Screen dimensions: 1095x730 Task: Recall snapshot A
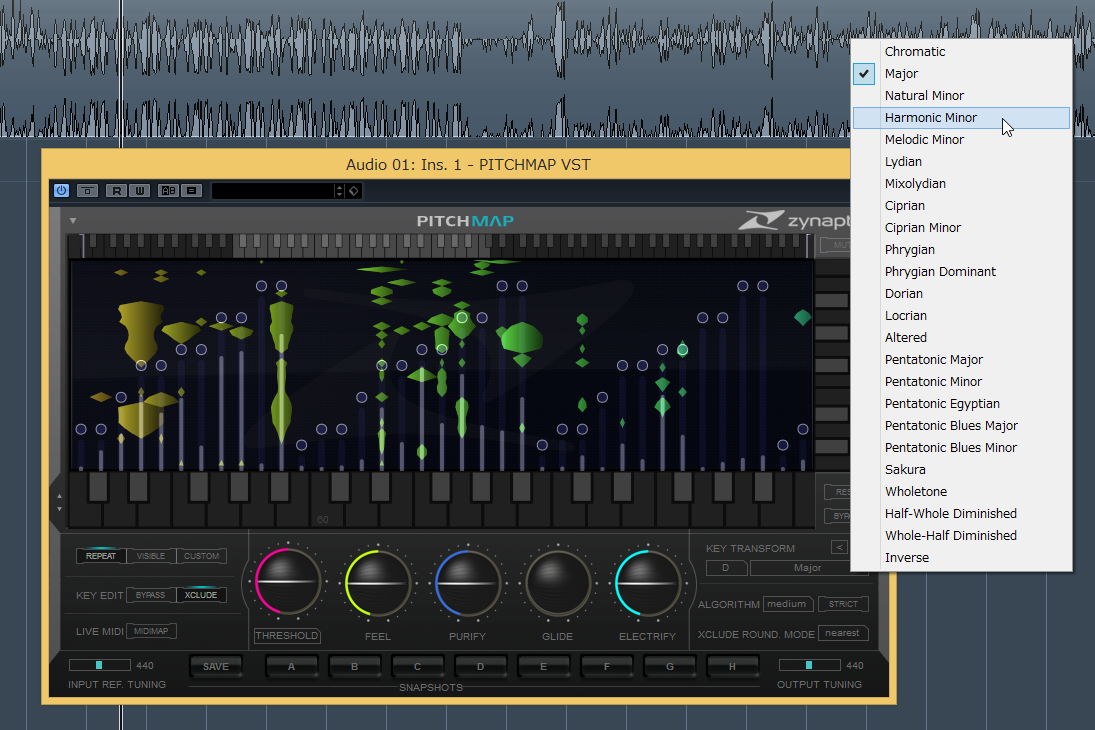tap(291, 666)
